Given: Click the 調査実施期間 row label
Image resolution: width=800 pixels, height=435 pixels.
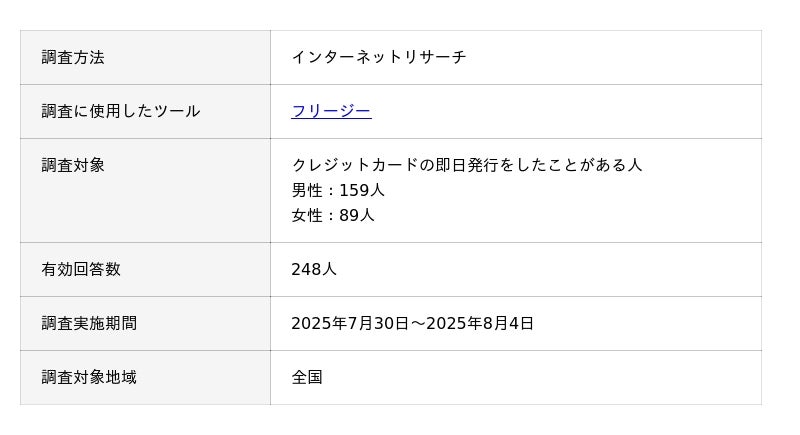Looking at the screenshot, I should [89, 323].
